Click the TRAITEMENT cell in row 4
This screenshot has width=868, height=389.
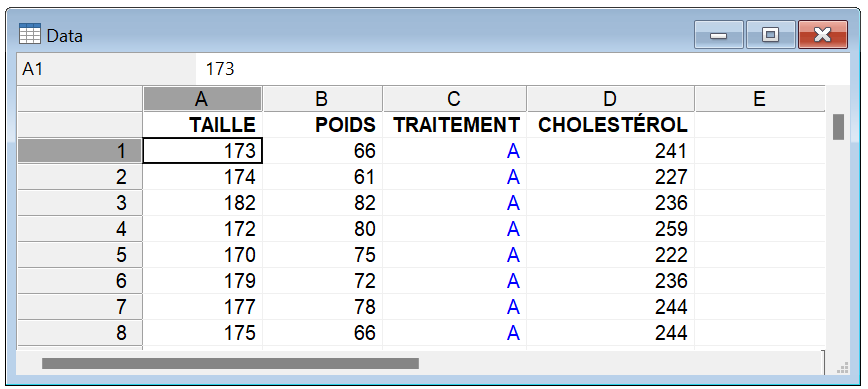pos(454,229)
